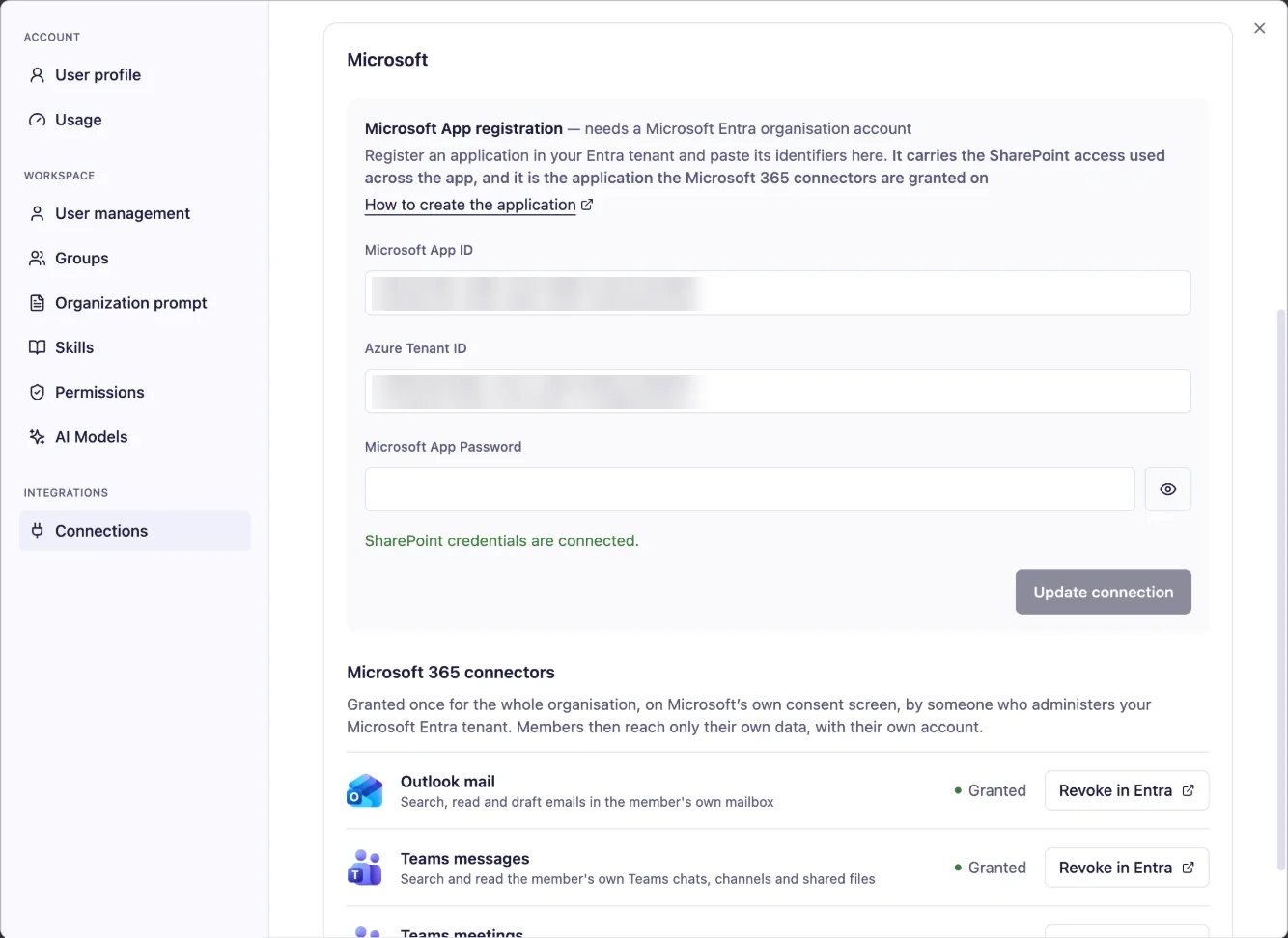Focus the Azure Tenant ID field

click(x=777, y=391)
